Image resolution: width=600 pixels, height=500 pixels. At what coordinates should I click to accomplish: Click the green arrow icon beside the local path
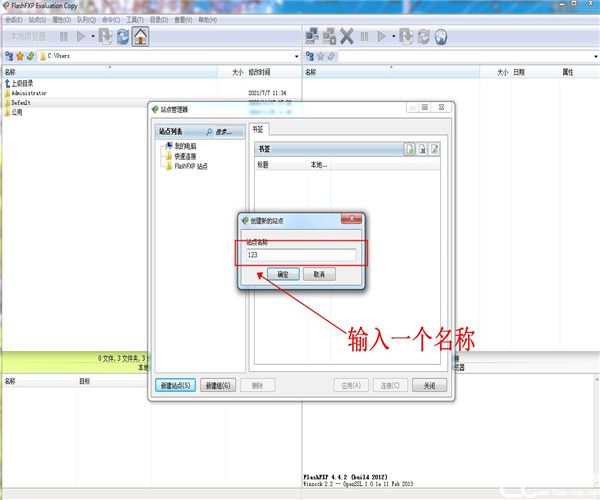[x=31, y=56]
